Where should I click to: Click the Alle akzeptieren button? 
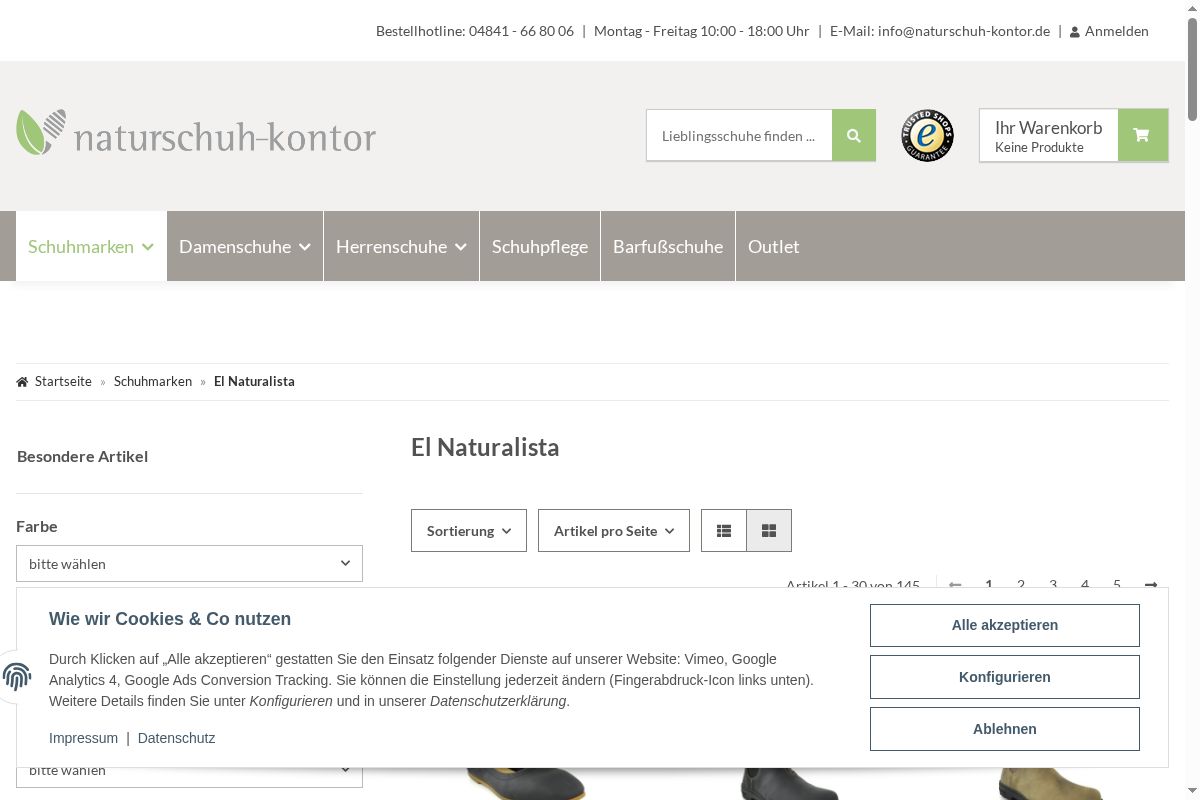click(1005, 625)
